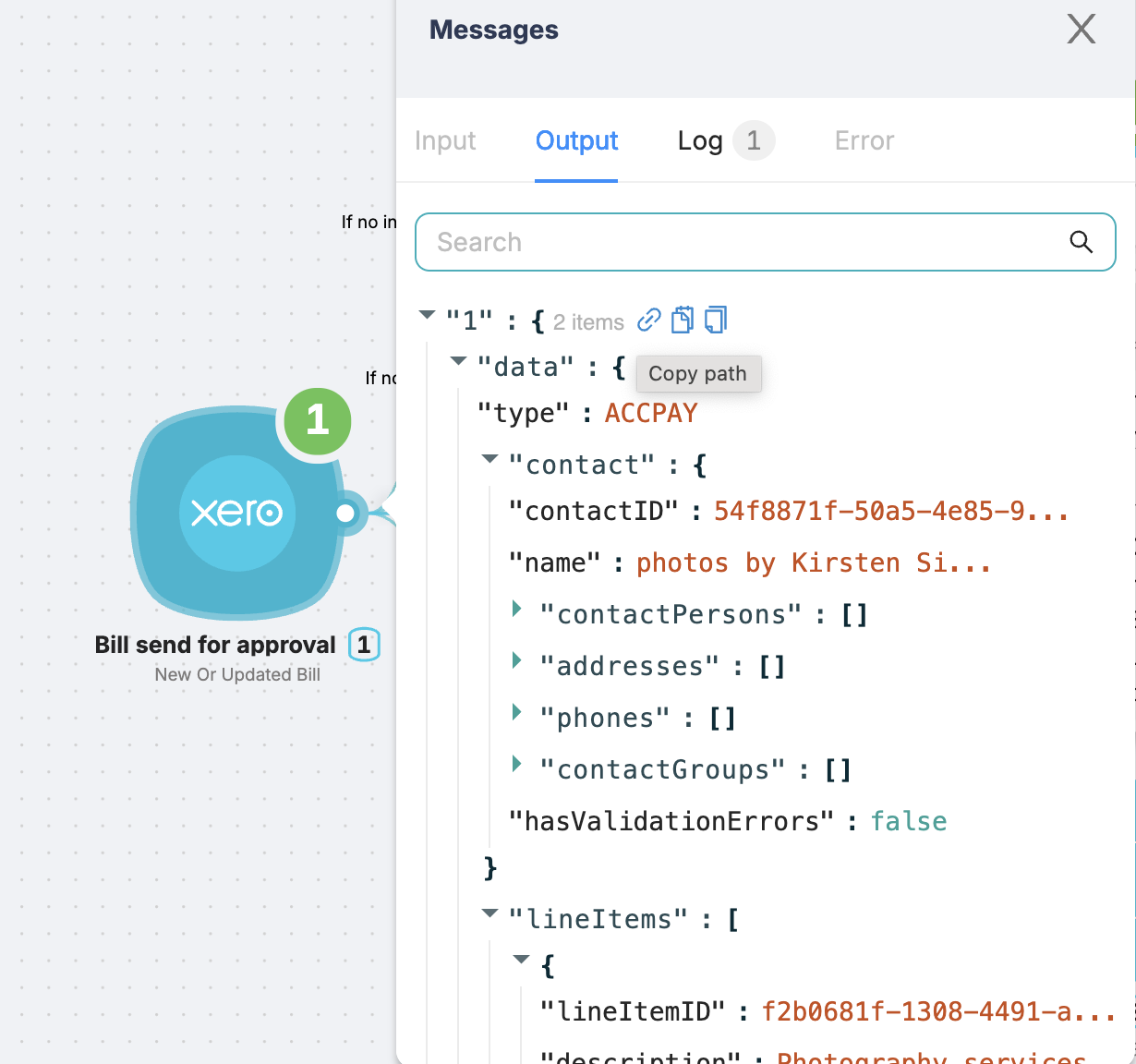The height and width of the screenshot is (1064, 1136).
Task: Collapse the "lineItems" array
Action: 489,913
